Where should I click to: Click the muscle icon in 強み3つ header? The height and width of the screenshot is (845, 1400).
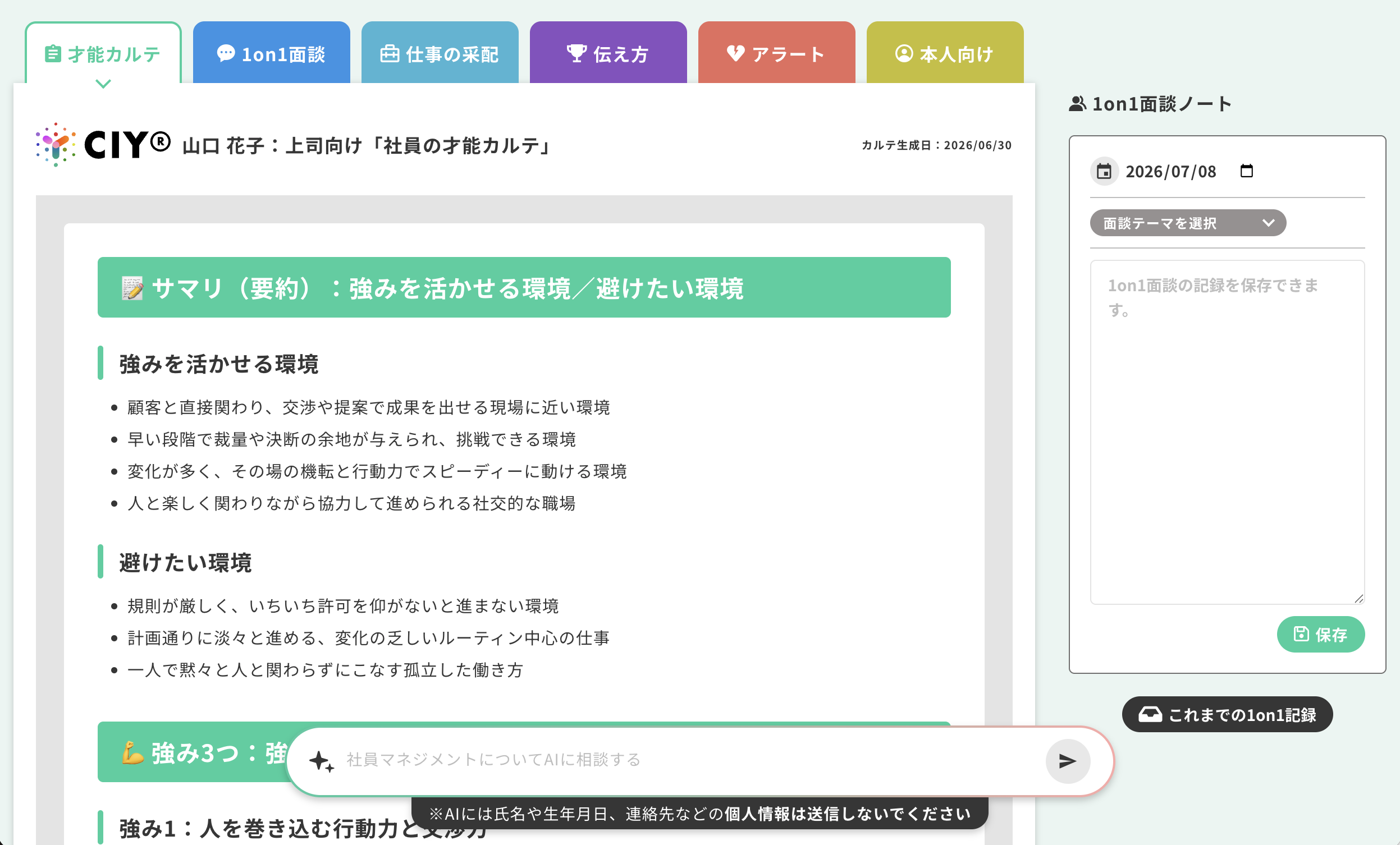coord(132,753)
